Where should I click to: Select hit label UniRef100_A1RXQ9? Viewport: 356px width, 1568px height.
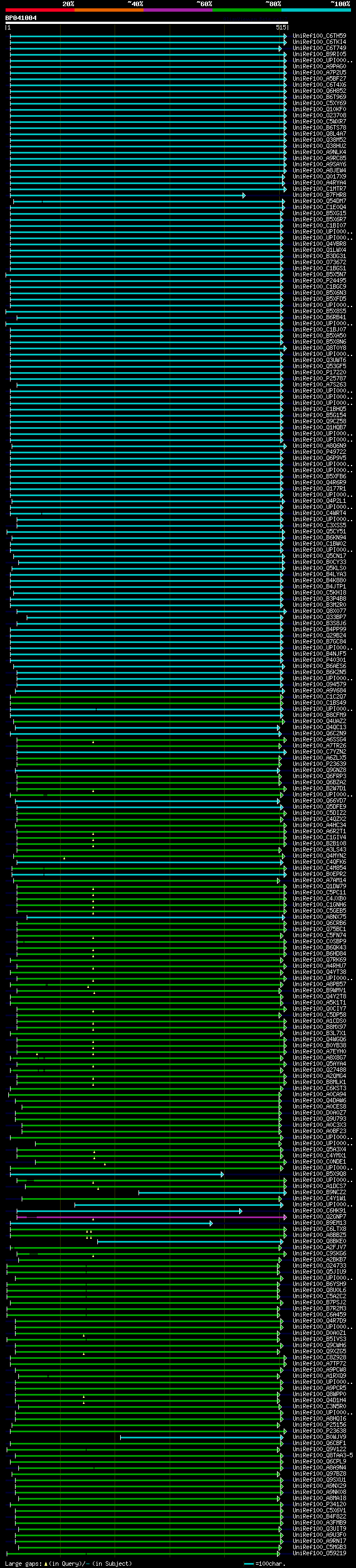pos(319,1376)
